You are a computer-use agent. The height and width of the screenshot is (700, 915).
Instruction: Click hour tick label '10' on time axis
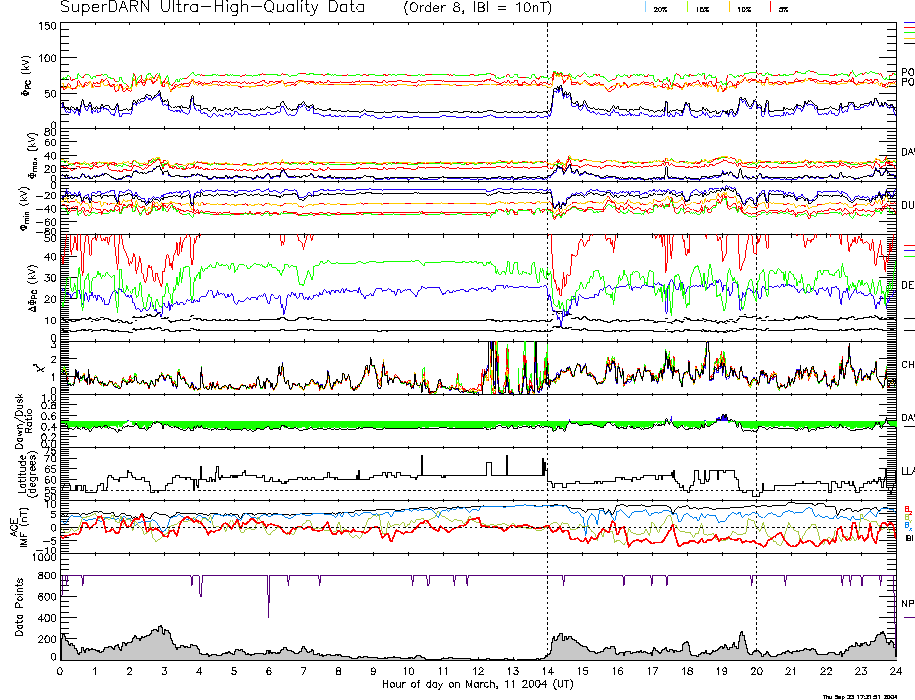point(408,671)
